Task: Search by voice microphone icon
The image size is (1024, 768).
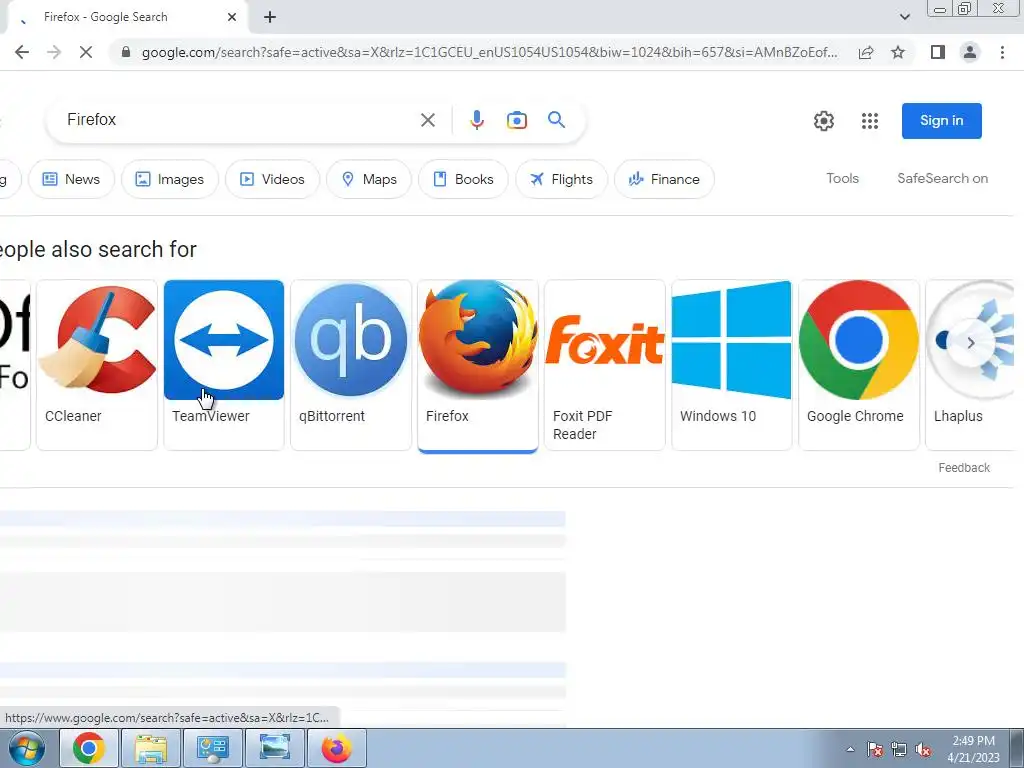Action: (x=477, y=120)
